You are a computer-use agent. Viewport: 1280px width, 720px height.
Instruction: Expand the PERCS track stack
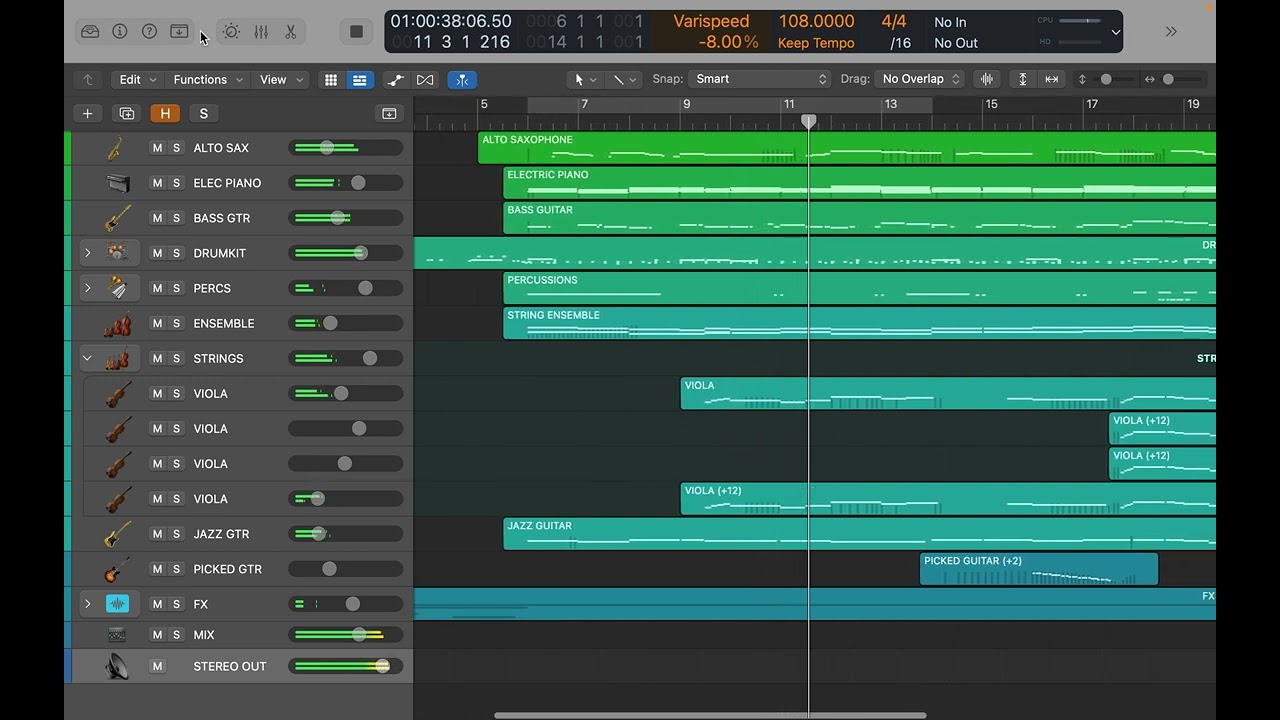click(x=87, y=288)
